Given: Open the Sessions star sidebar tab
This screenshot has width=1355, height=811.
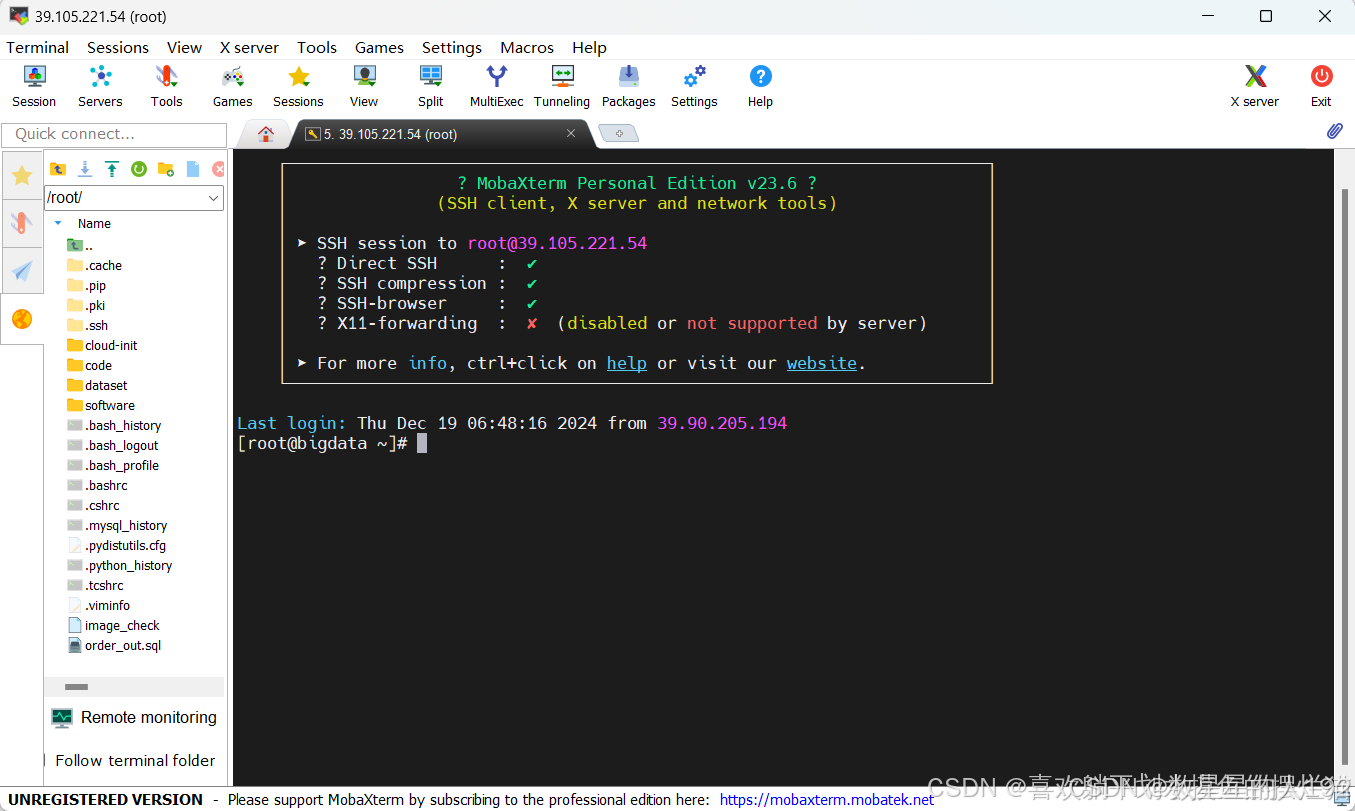Looking at the screenshot, I should tap(22, 176).
